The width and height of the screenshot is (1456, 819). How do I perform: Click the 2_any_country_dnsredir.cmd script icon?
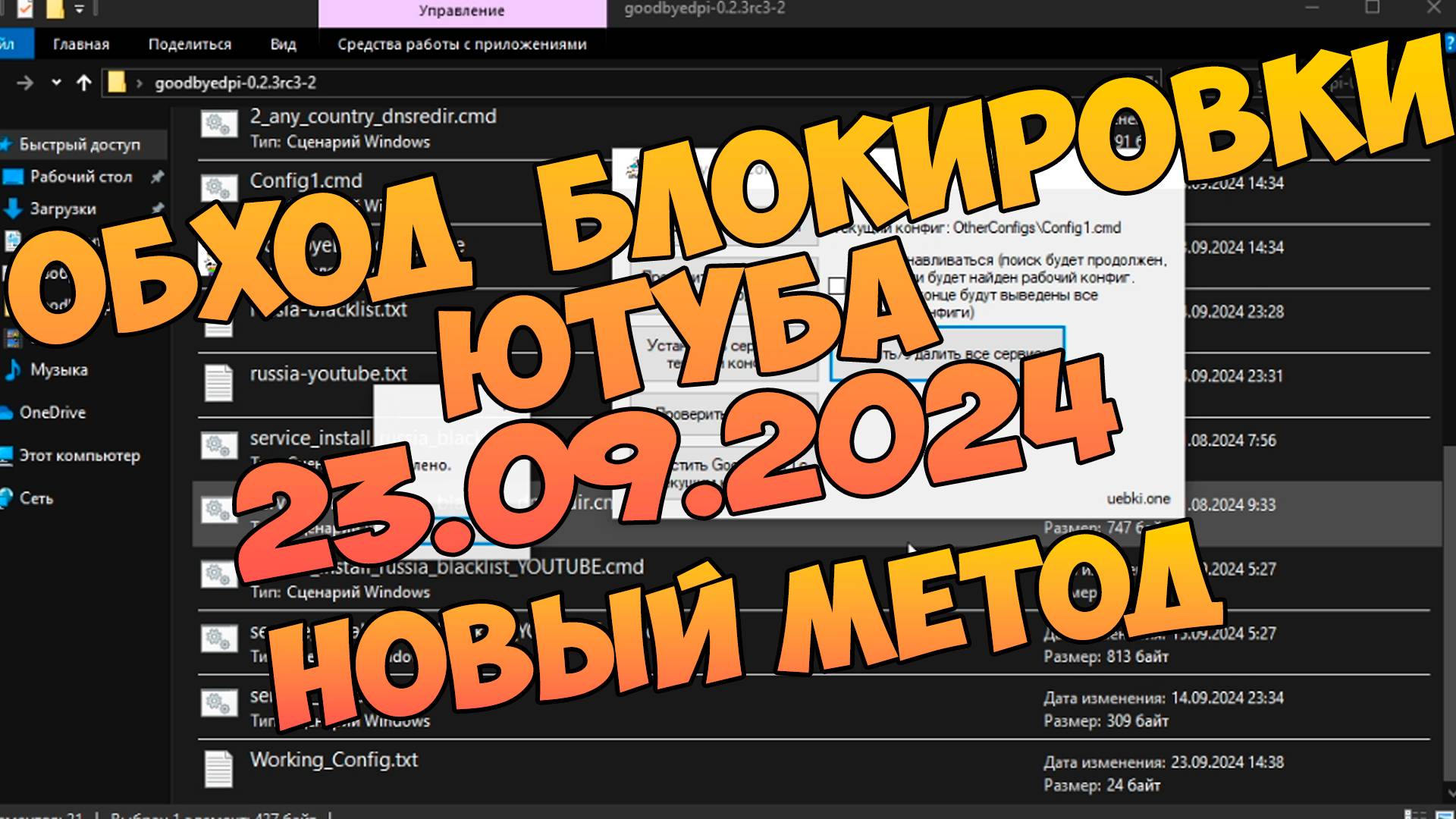point(218,124)
